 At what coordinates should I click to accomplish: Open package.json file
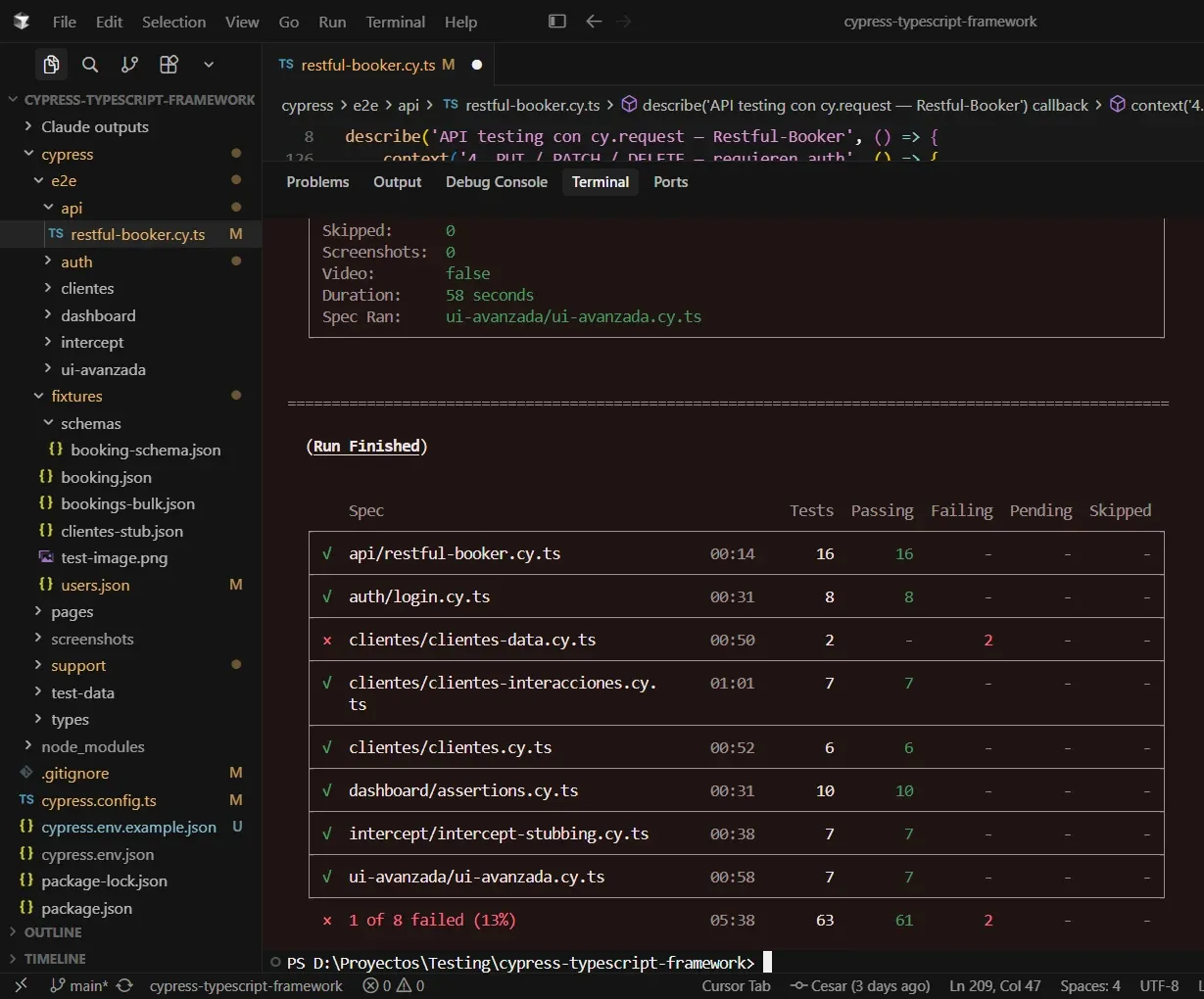[131, 909]
